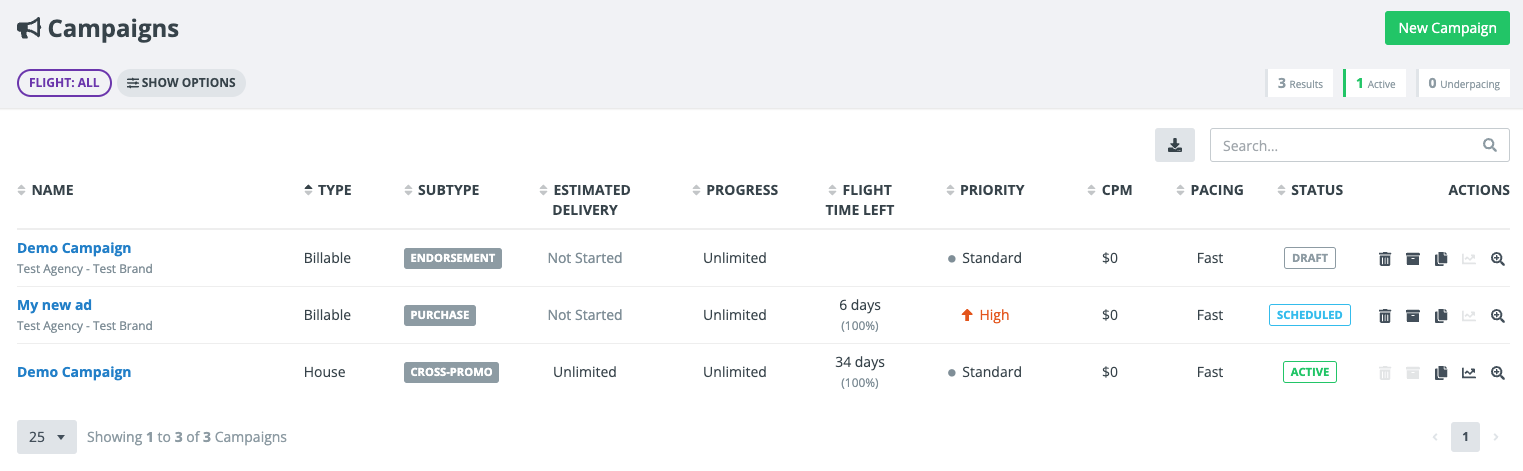
Task: Open the 25 rows-per-page dropdown
Action: [x=47, y=437]
